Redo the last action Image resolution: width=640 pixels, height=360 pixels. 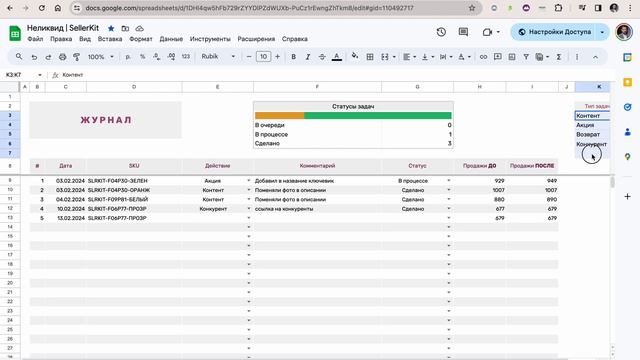pyautogui.click(x=48, y=57)
